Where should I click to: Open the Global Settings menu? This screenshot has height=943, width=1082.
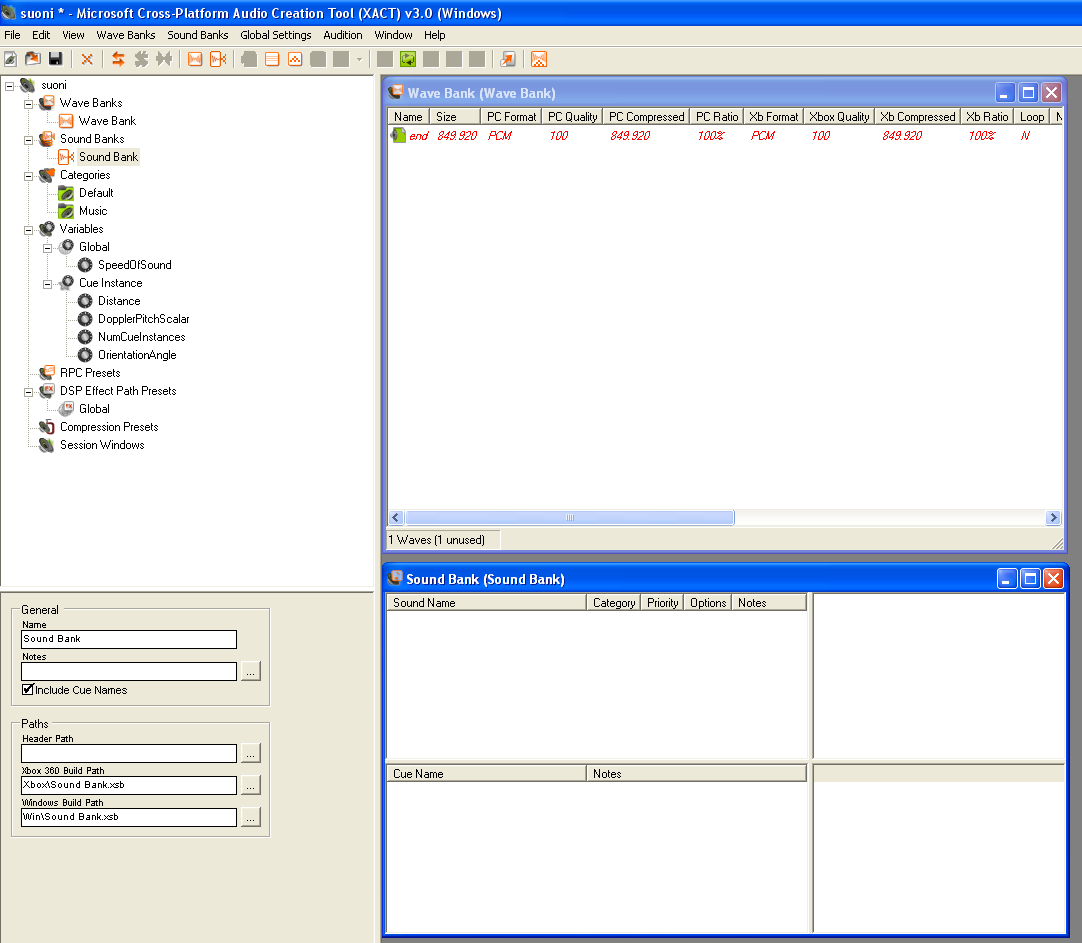275,35
